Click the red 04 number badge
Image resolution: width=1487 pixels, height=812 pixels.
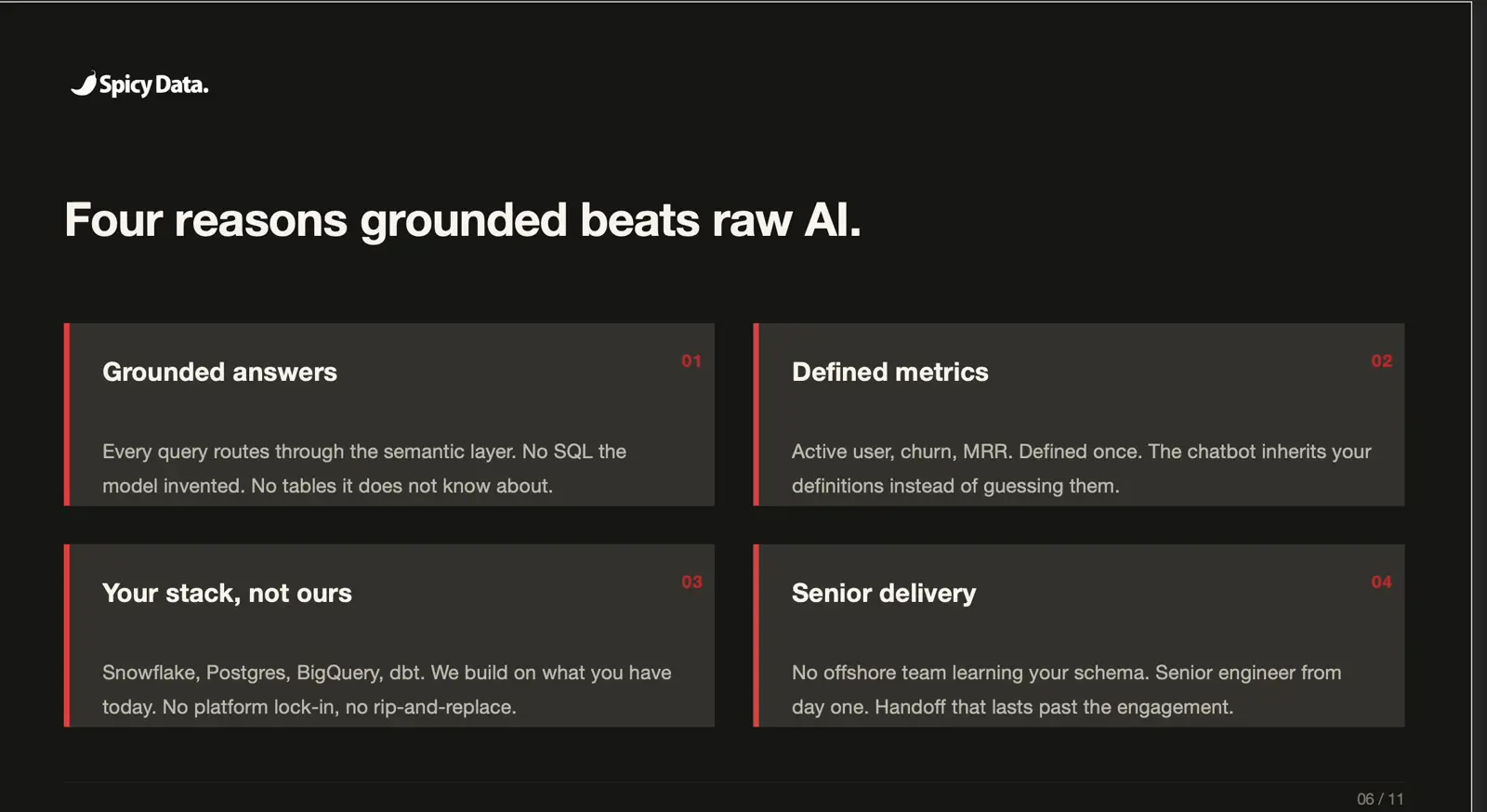pos(1382,582)
